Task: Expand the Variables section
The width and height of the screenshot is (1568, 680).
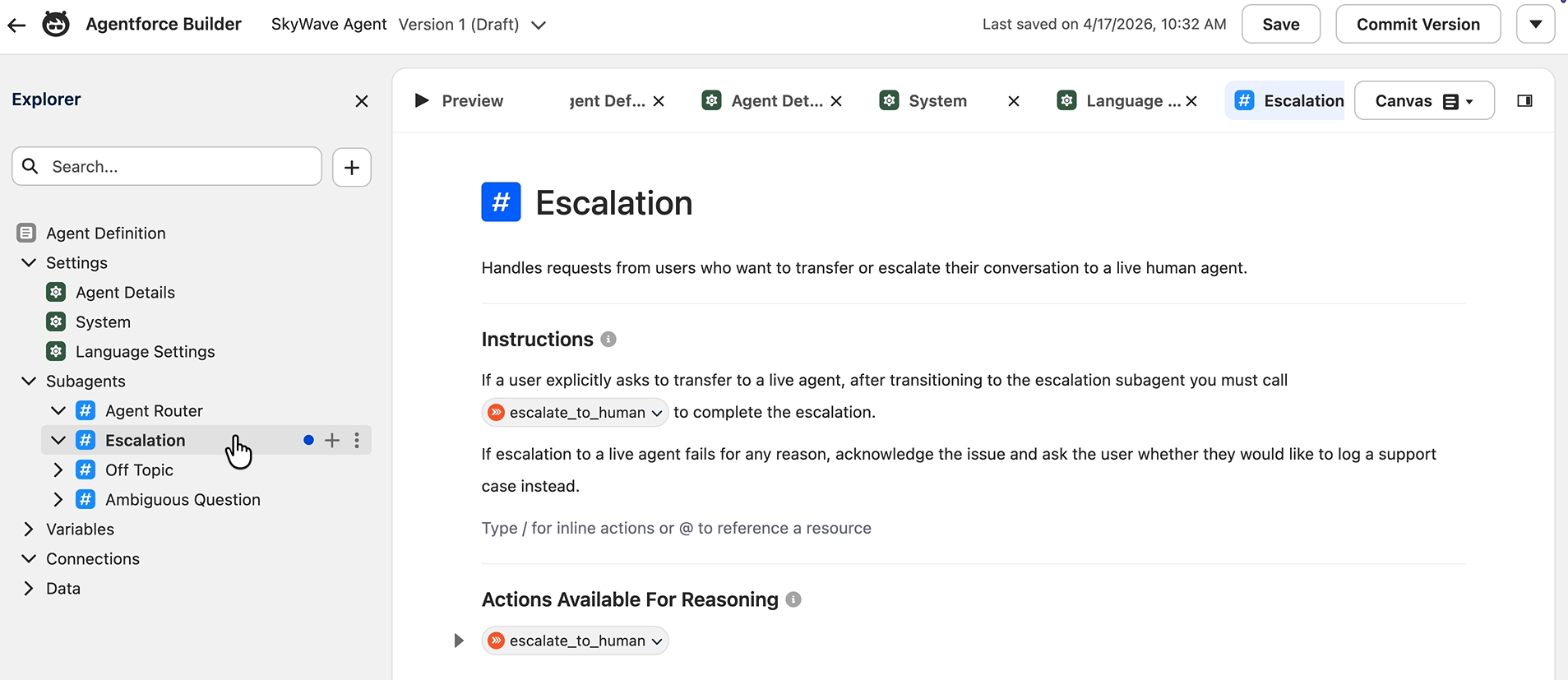Action: coord(29,530)
